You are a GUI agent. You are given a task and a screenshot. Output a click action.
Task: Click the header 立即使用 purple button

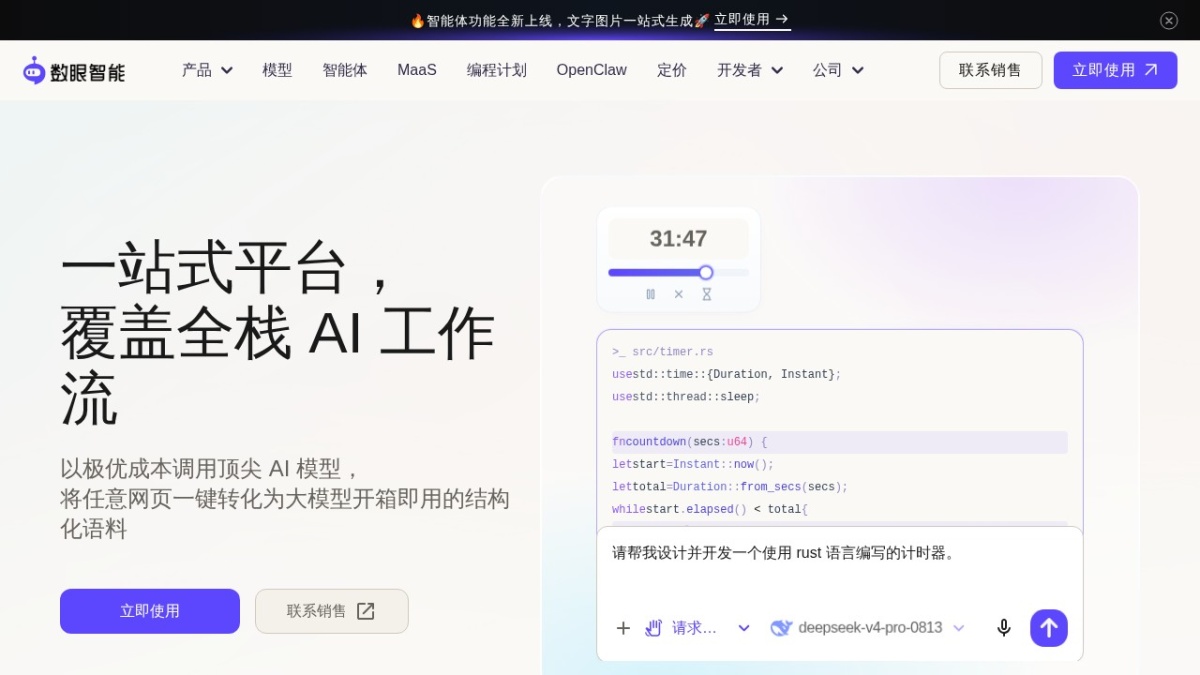[x=1115, y=70]
